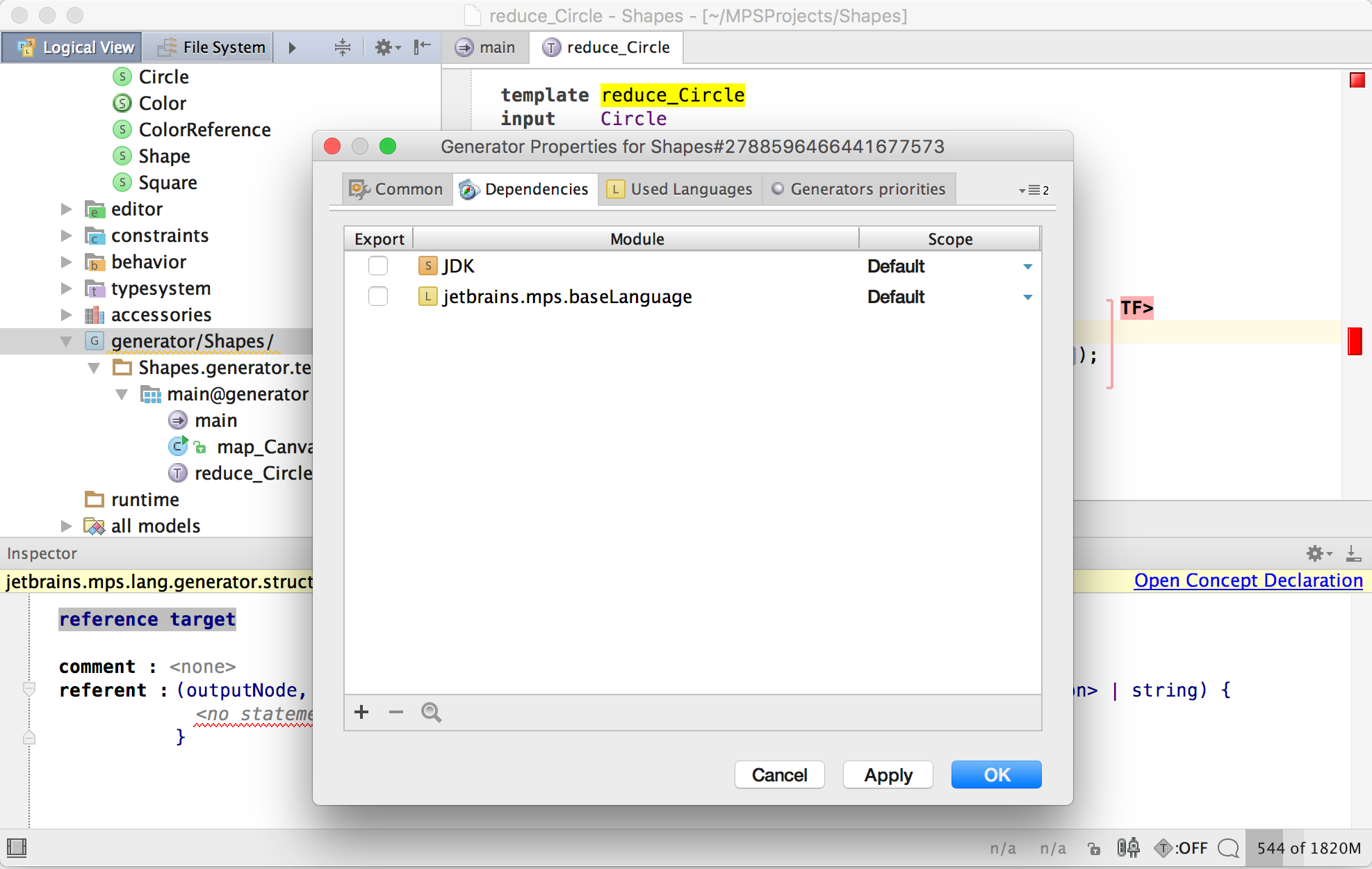This screenshot has width=1372, height=869.
Task: Click the memory indicator 544 of 1820M
Action: 1308,848
